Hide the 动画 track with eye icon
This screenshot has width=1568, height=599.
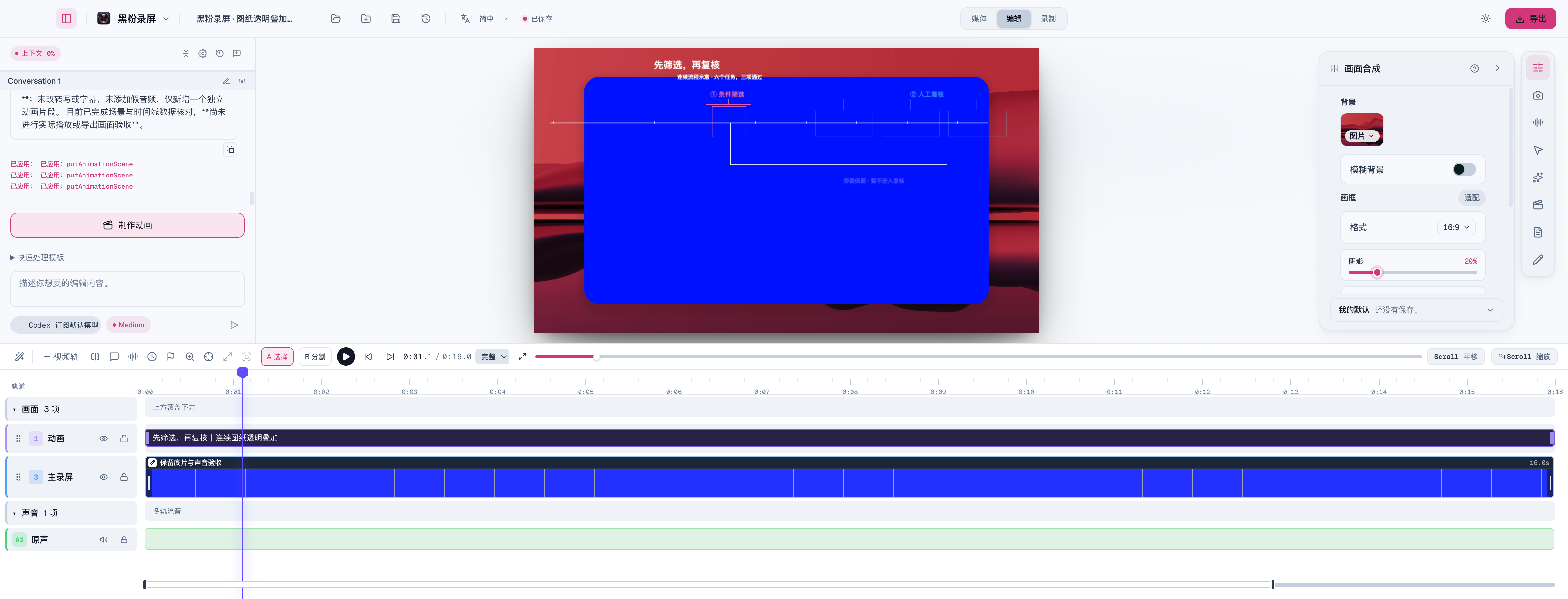tap(103, 439)
